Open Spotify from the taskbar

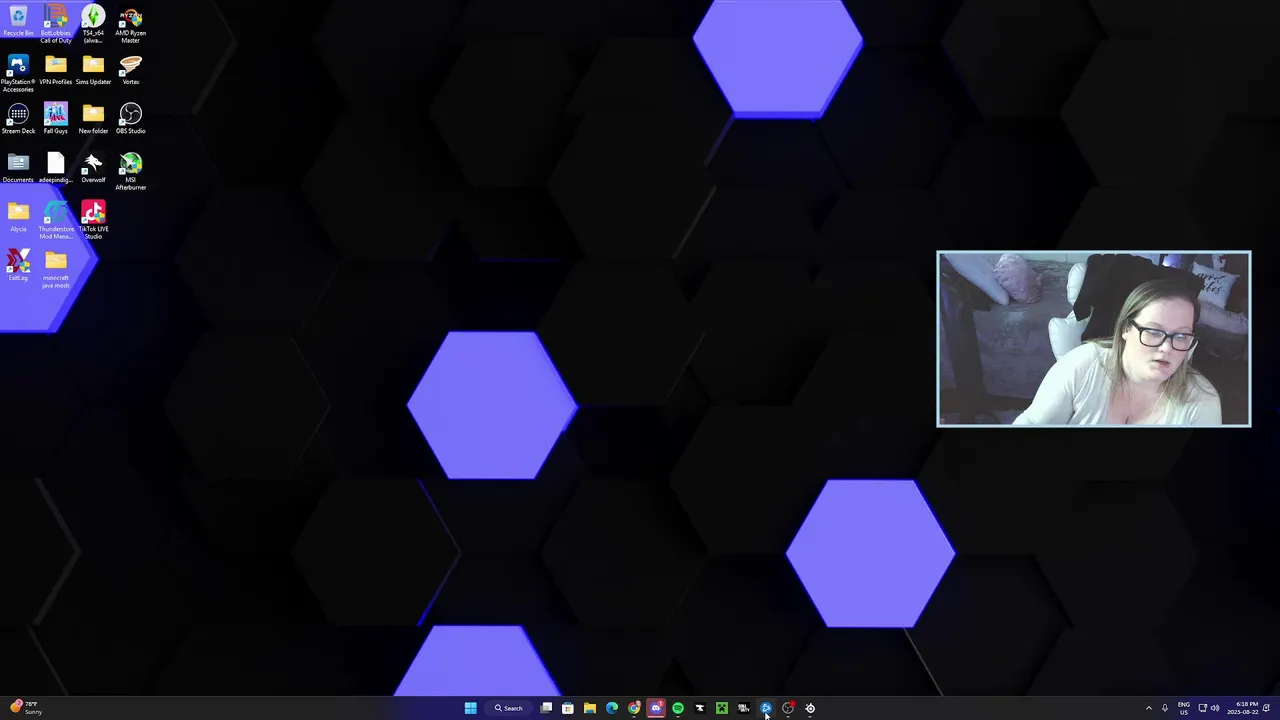tap(678, 708)
